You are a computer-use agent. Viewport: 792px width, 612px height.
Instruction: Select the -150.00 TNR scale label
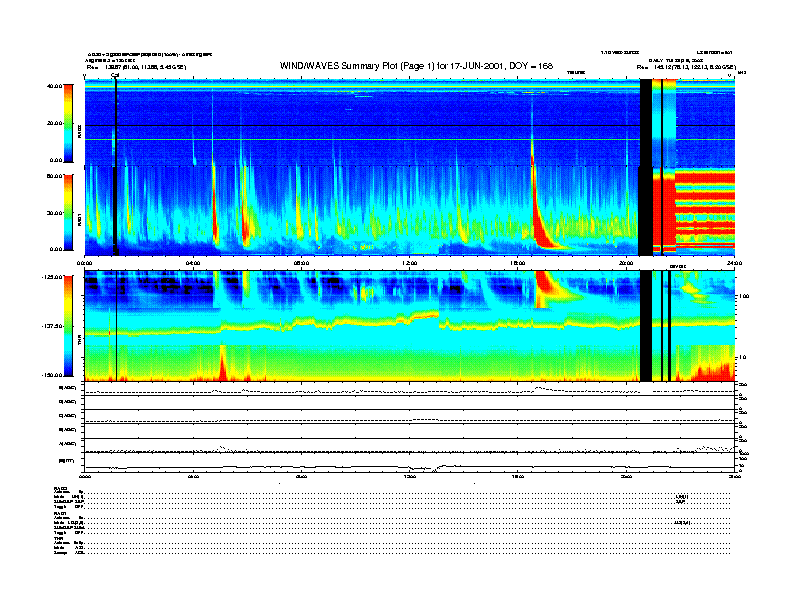point(52,375)
